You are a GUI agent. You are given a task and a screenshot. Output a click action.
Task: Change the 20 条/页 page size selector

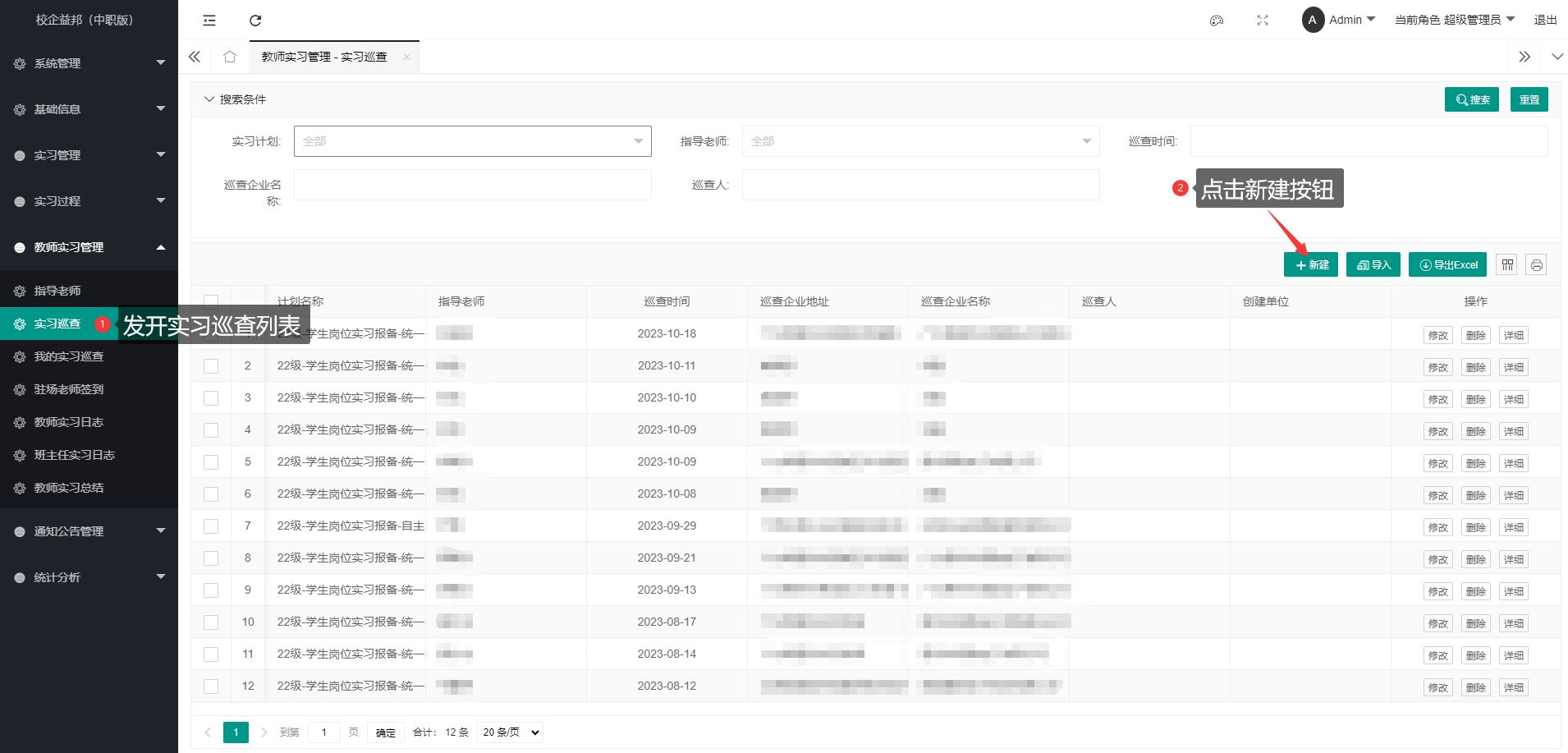[x=511, y=732]
